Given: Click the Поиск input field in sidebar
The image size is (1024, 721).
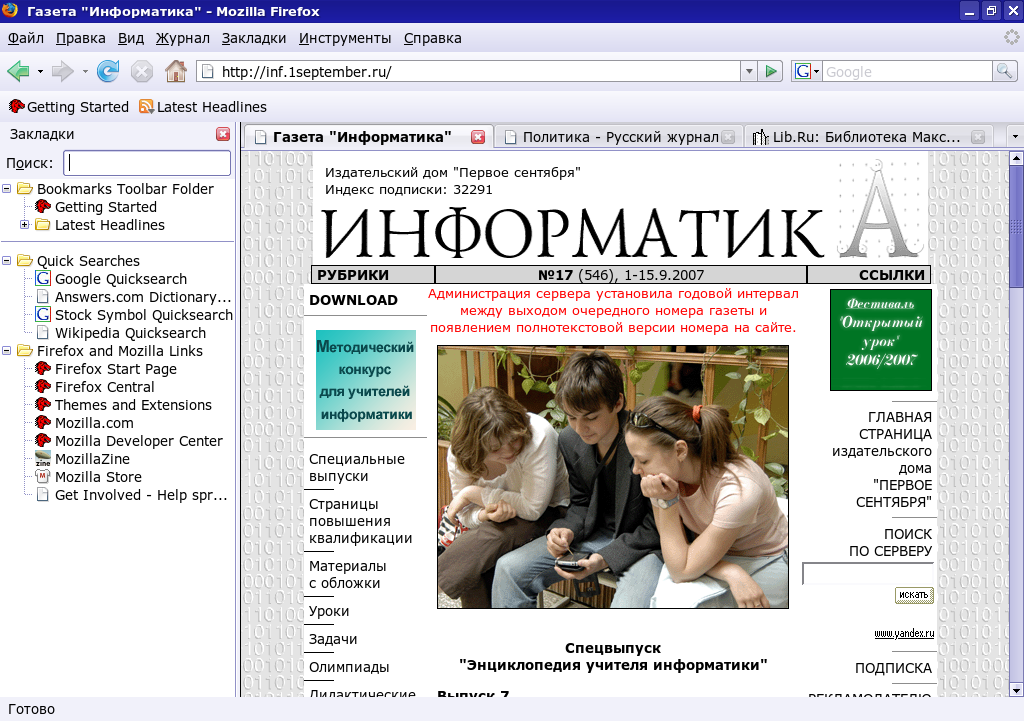Looking at the screenshot, I should 146,162.
